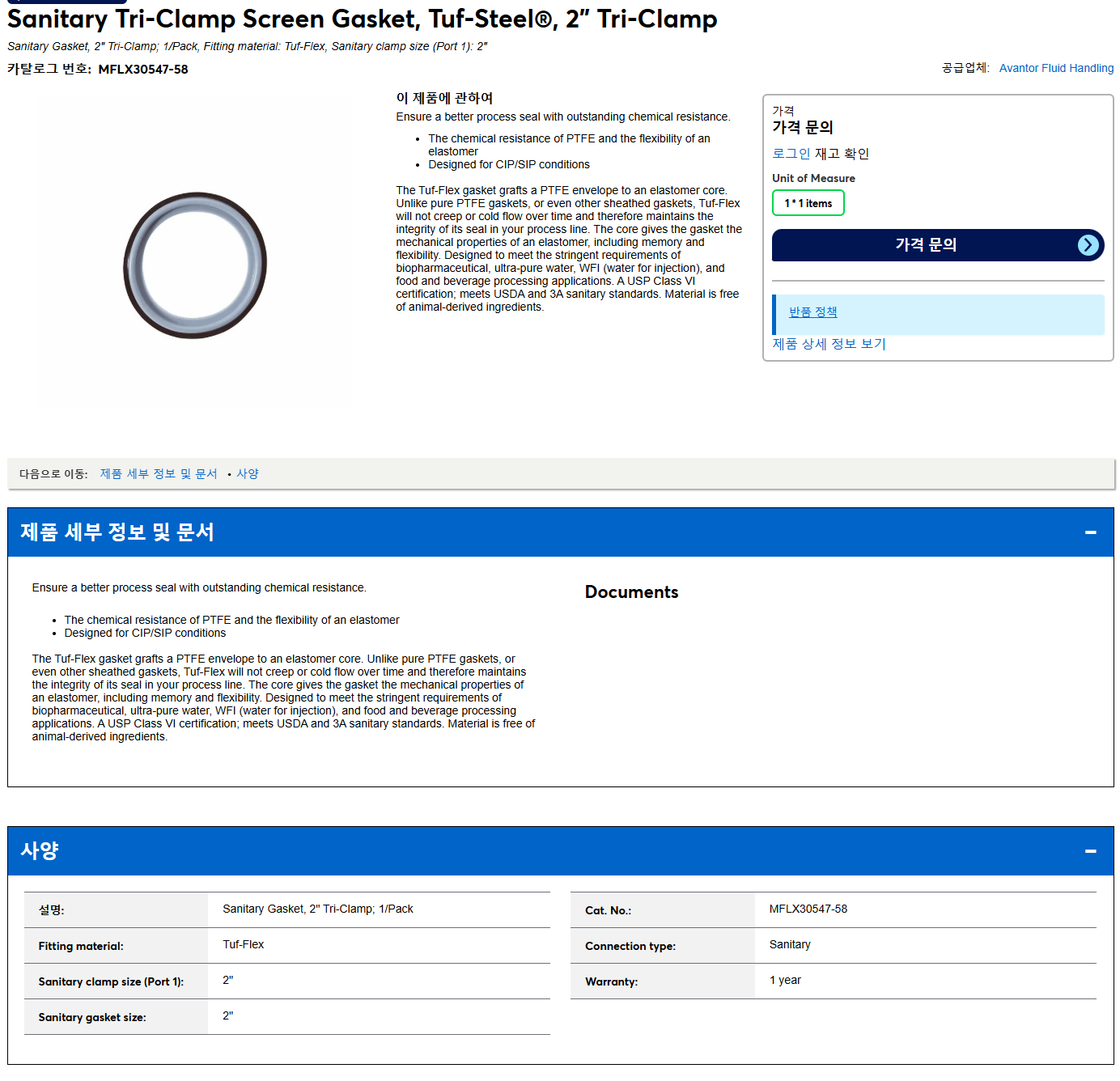Click the Warranty value 1 year
This screenshot has height=1081, width=1120.
[x=785, y=980]
